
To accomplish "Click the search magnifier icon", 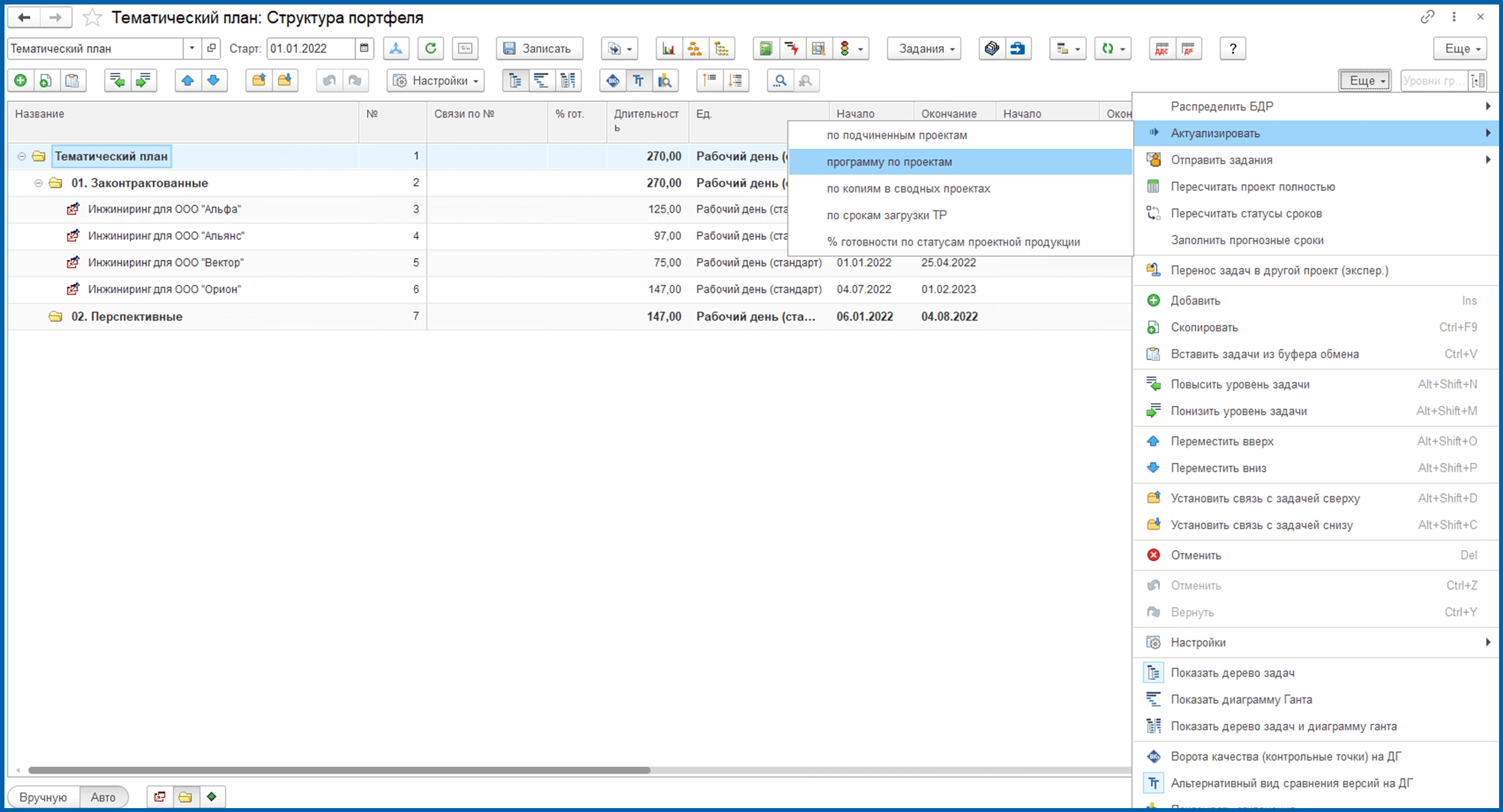I will tap(780, 80).
